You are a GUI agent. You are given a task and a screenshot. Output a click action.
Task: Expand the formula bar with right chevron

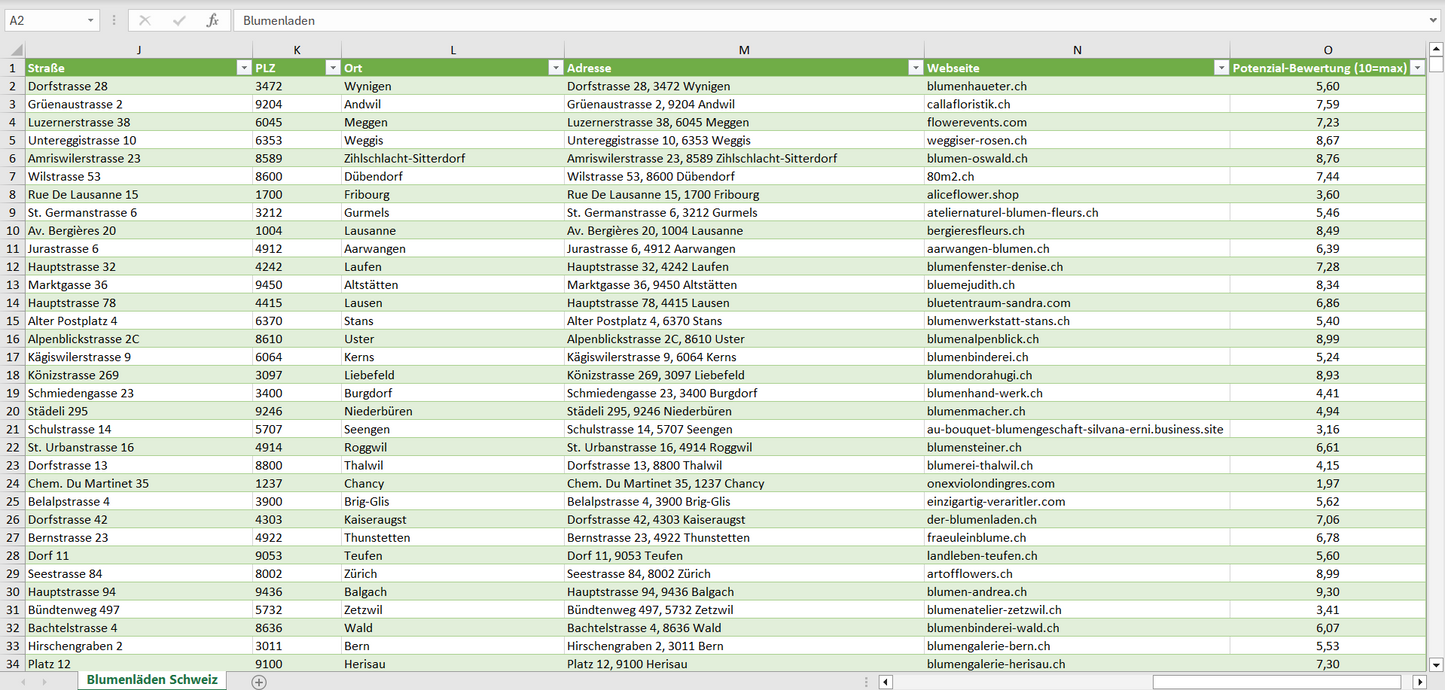pyautogui.click(x=1434, y=20)
